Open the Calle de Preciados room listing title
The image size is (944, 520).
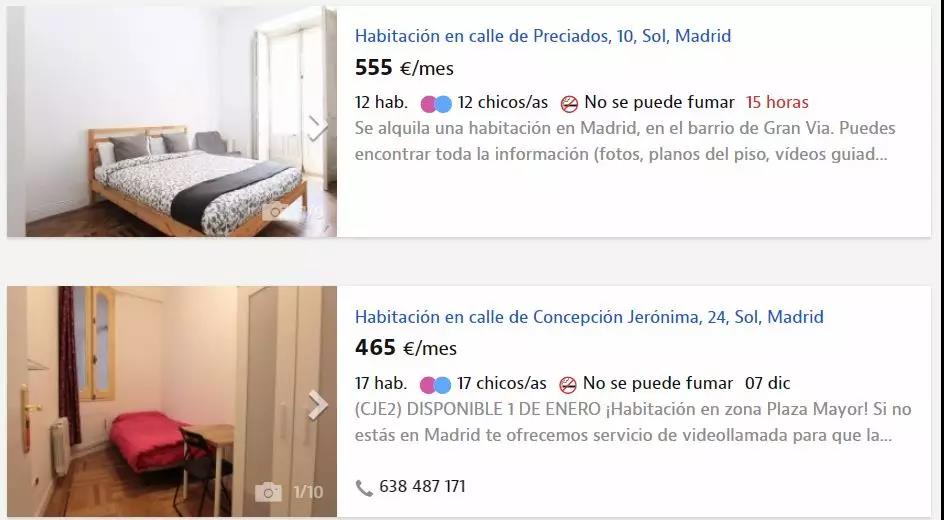(x=542, y=36)
